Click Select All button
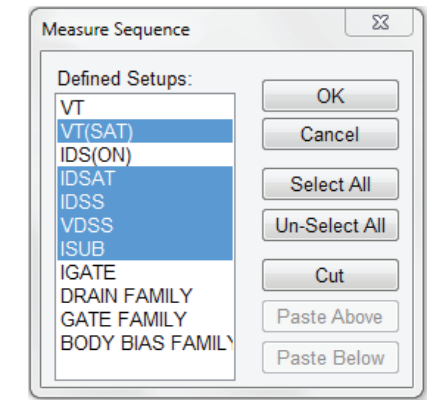 point(330,184)
